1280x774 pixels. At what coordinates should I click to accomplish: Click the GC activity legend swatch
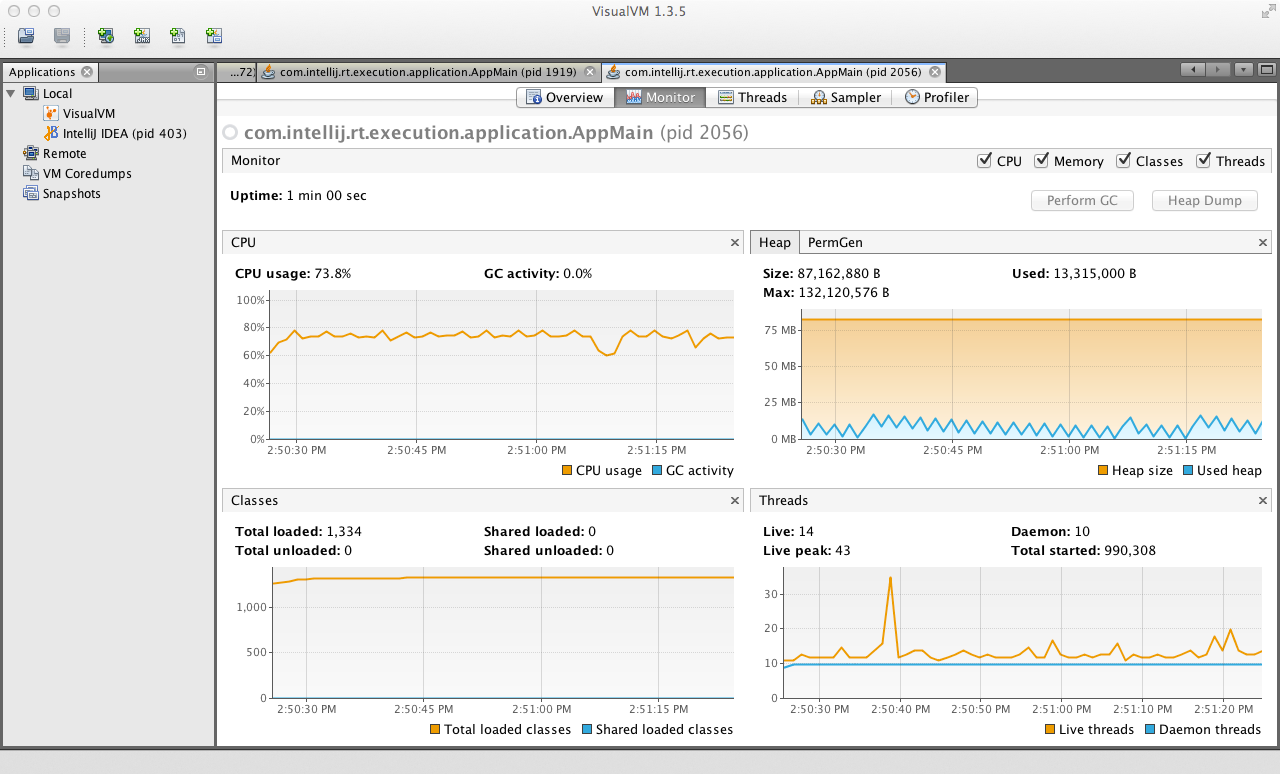click(657, 470)
